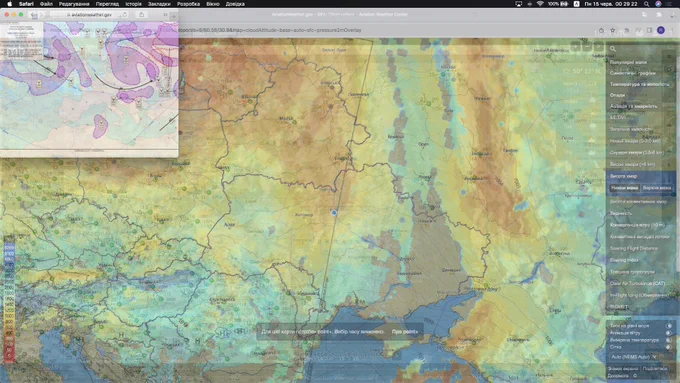This screenshot has height=383, width=680.
Task: Show more toolbar items chevron
Action: 165,15
